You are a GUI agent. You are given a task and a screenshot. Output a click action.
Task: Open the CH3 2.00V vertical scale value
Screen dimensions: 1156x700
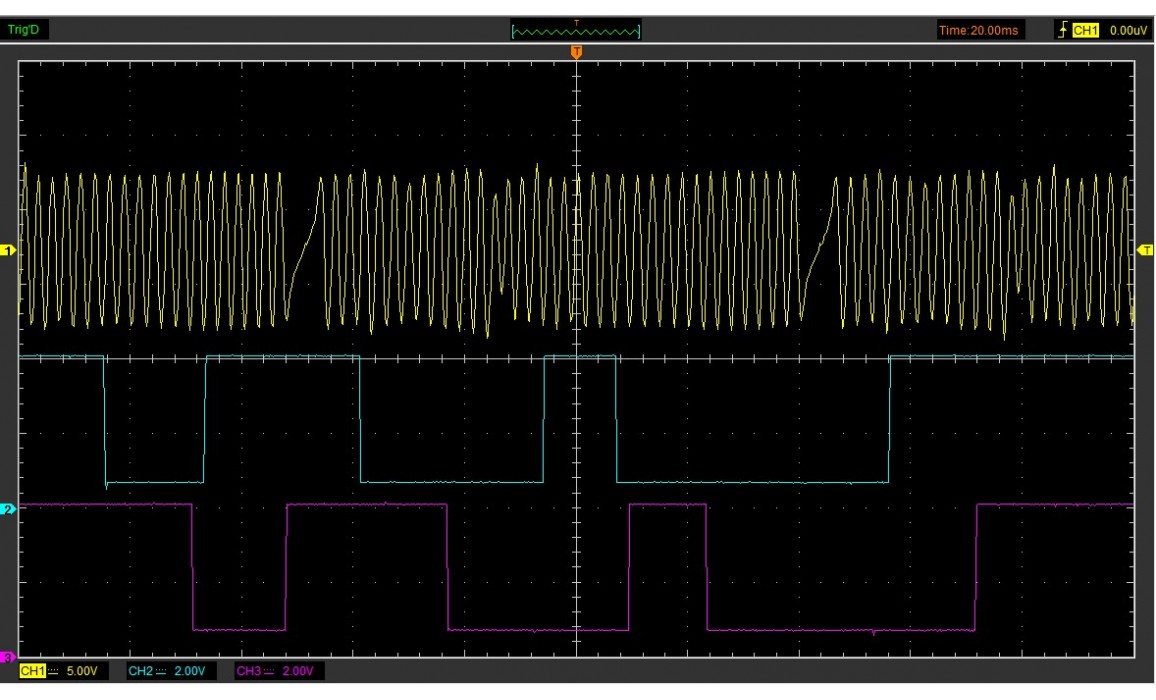point(298,671)
